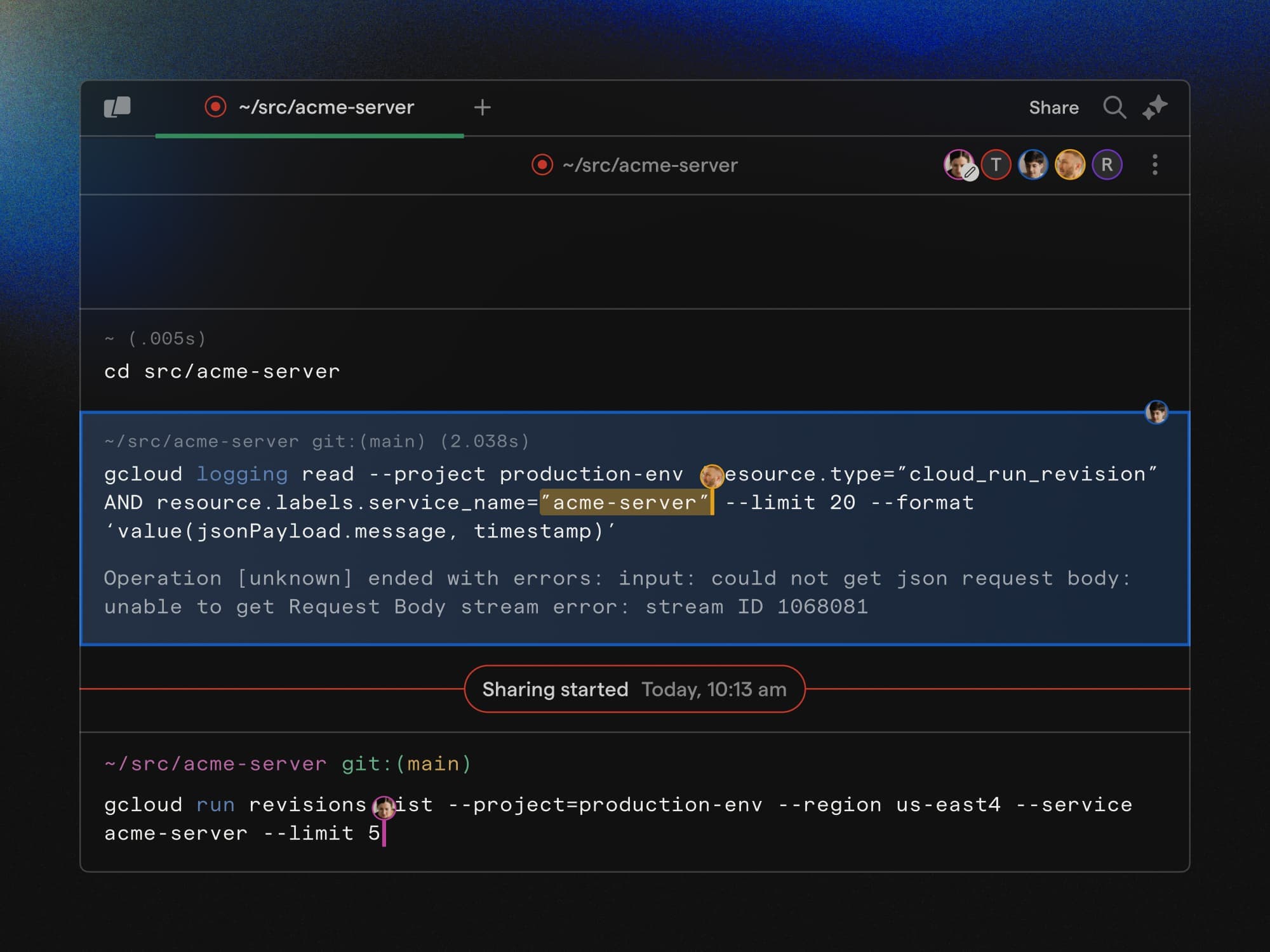Click the avatar on the blue block corner

click(1156, 412)
